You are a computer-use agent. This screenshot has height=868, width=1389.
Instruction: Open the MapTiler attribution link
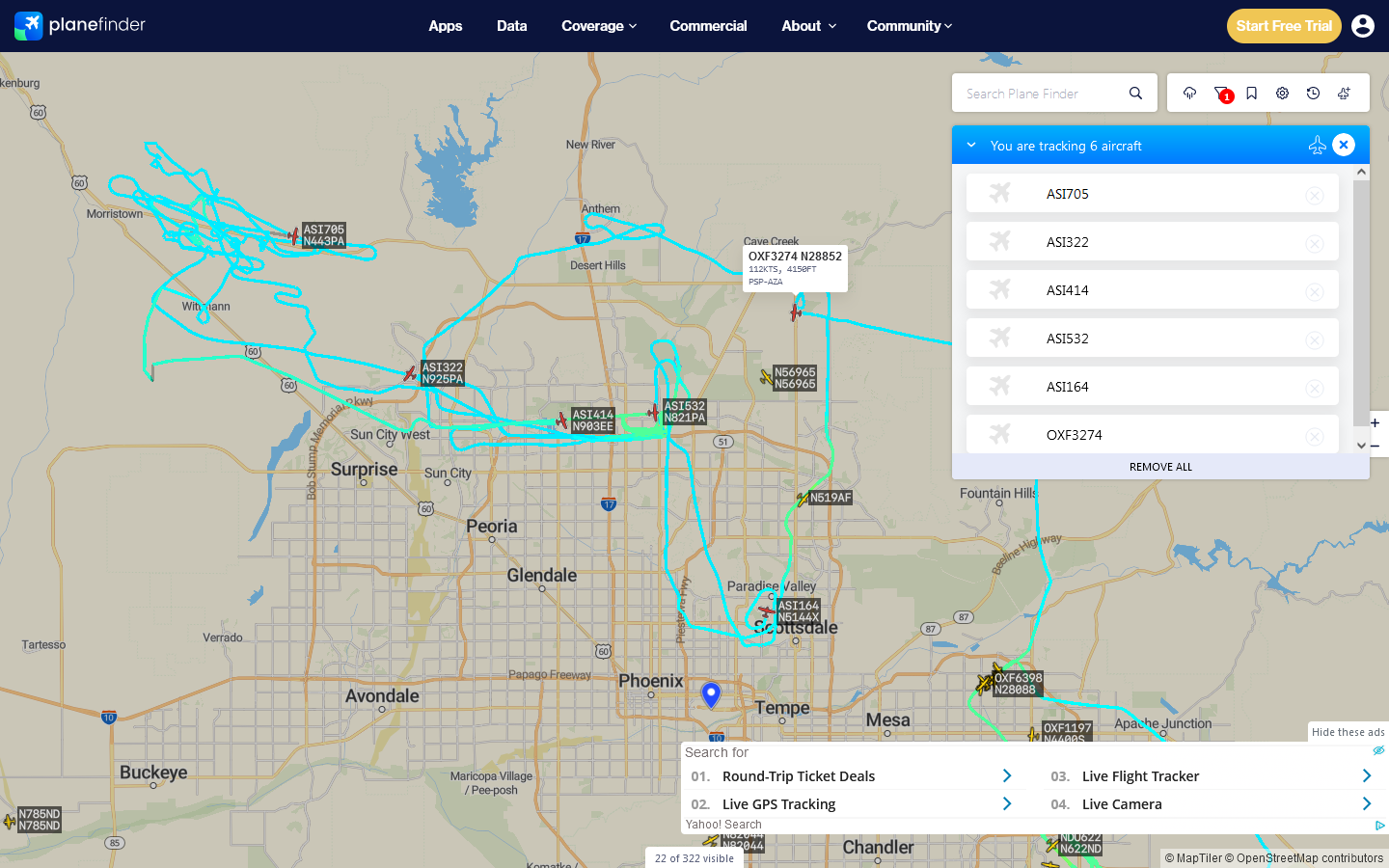[1193, 858]
